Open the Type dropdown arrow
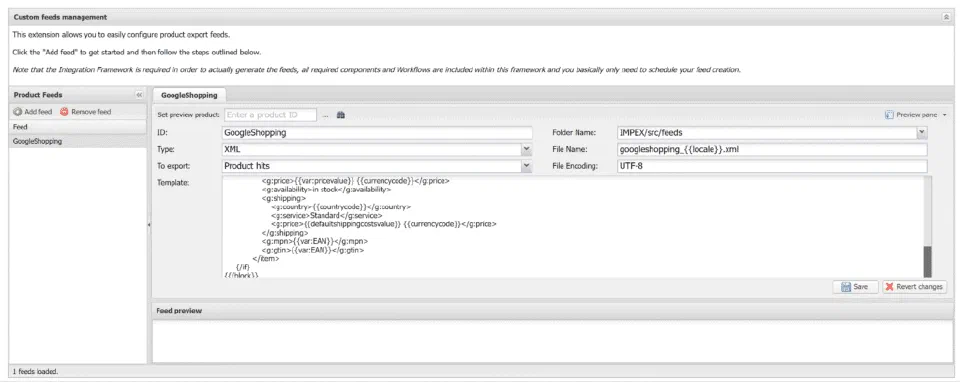Screen dimensions: 960x382 pos(527,149)
